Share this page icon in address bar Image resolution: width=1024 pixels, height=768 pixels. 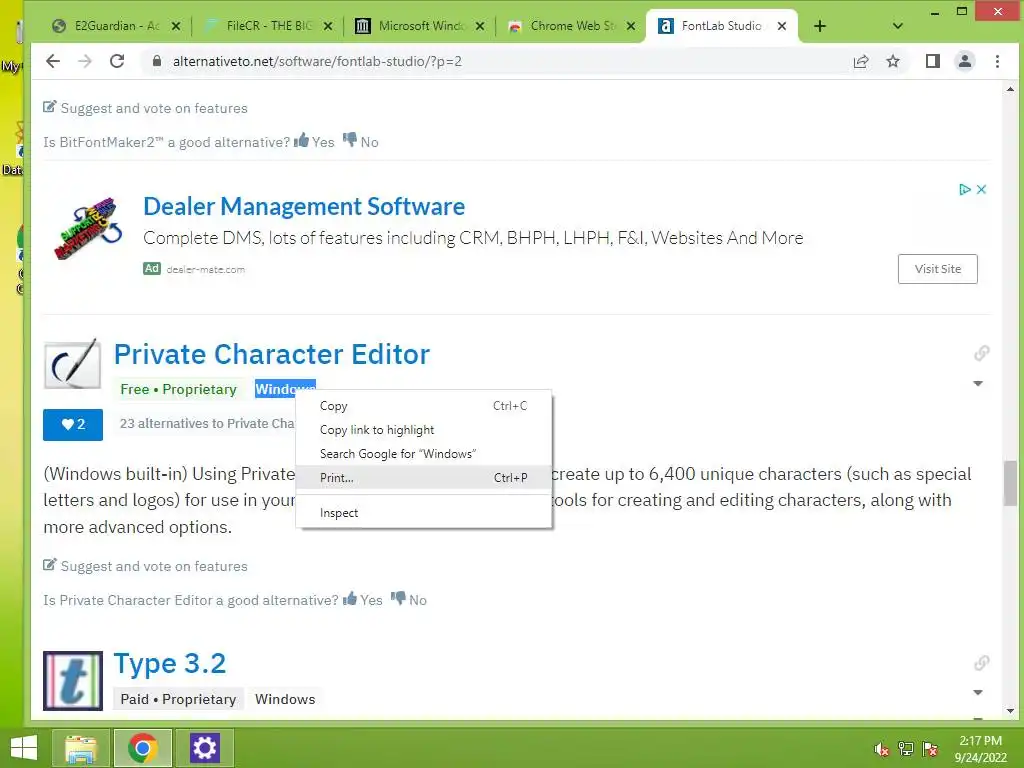click(861, 61)
